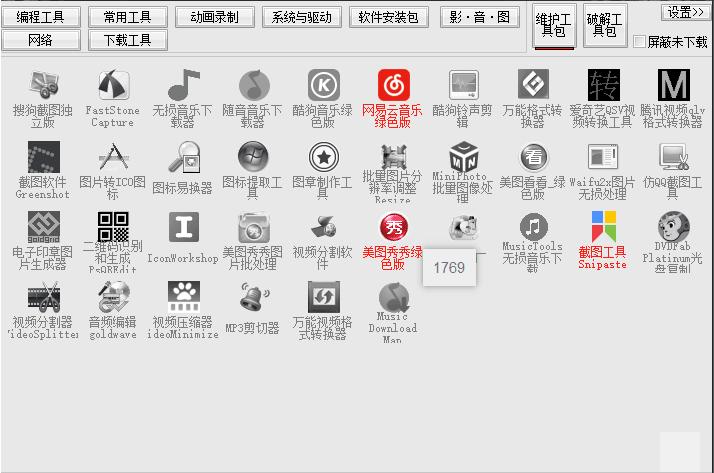Switch to the 下载工具 tab

coord(128,40)
